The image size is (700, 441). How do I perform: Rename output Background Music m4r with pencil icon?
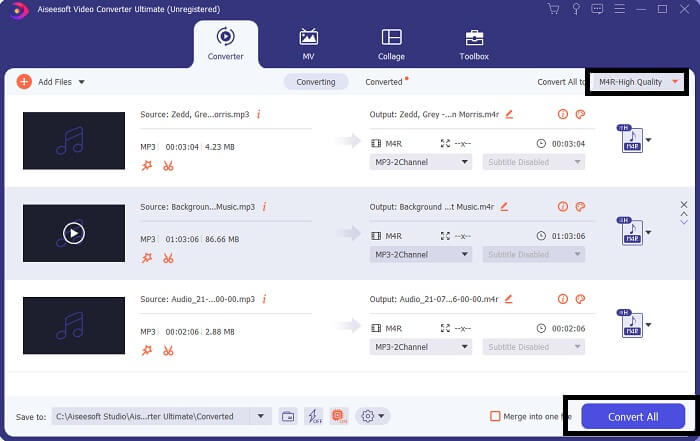[x=504, y=207]
